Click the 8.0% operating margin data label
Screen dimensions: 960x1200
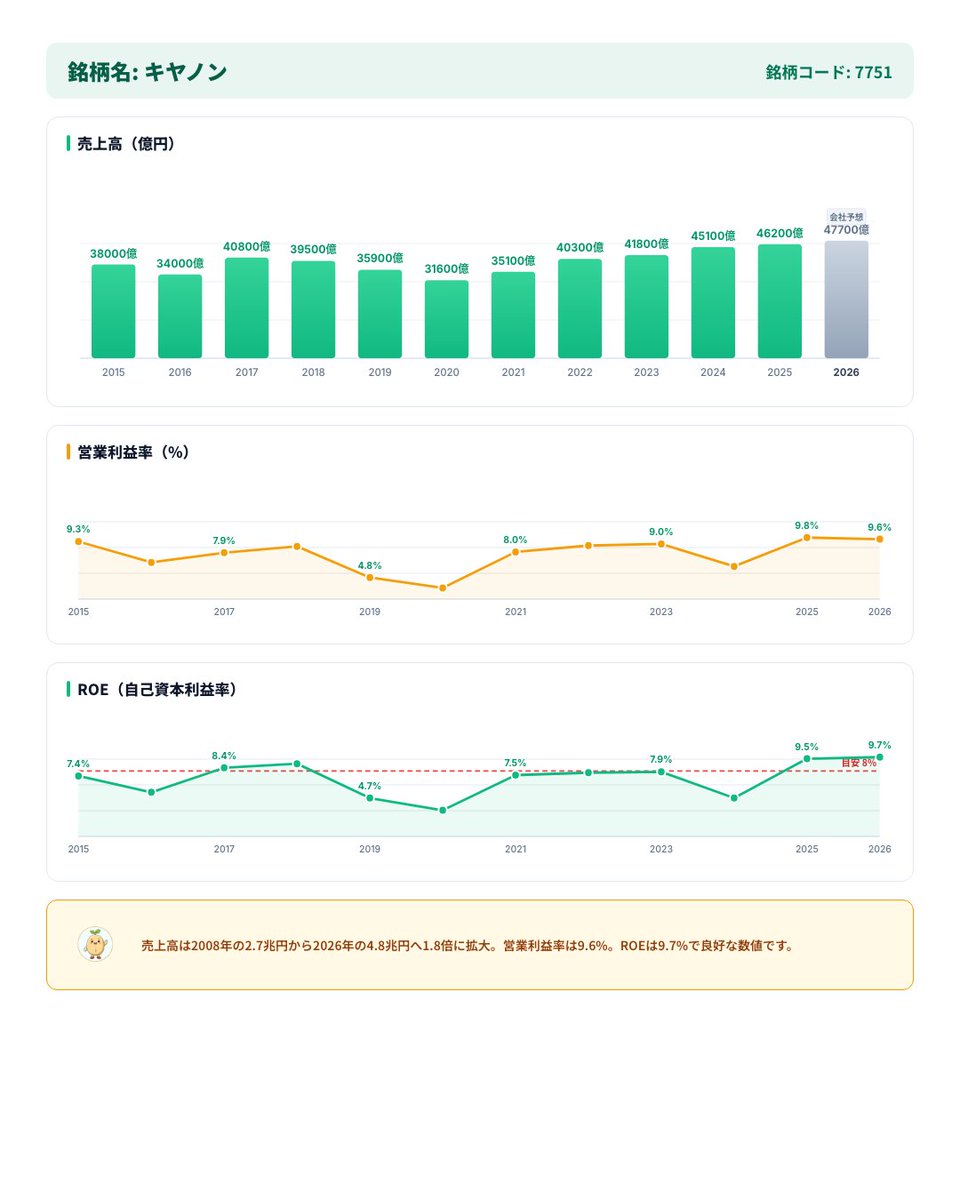click(515, 540)
